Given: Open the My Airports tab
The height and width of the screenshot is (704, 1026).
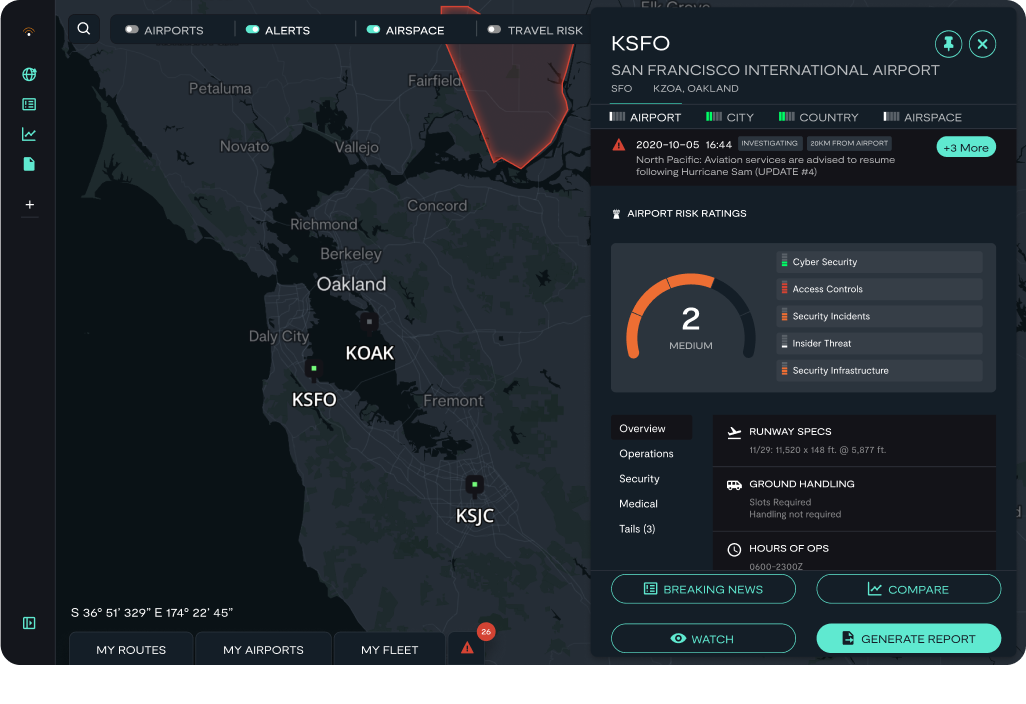Looking at the screenshot, I should pos(263,649).
